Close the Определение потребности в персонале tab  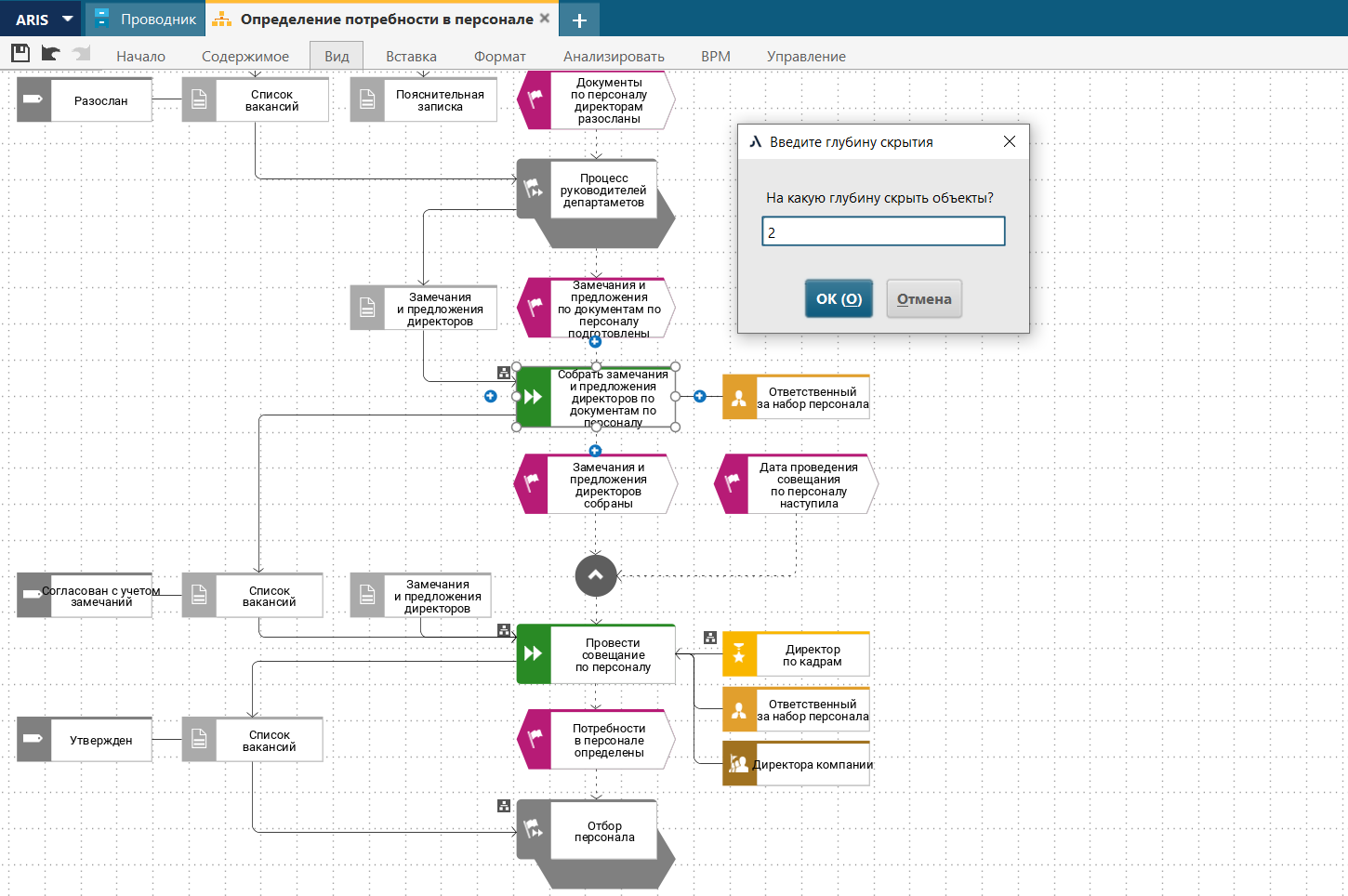tap(545, 18)
